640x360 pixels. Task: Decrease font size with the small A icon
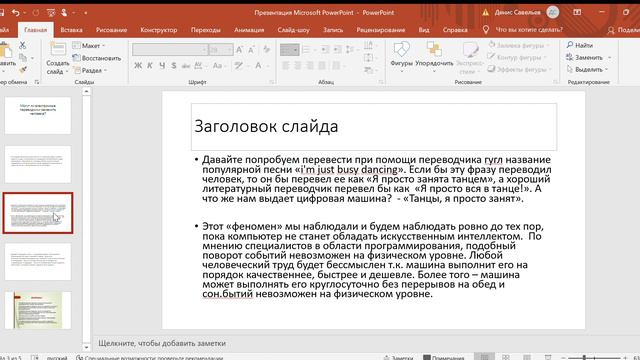point(251,50)
